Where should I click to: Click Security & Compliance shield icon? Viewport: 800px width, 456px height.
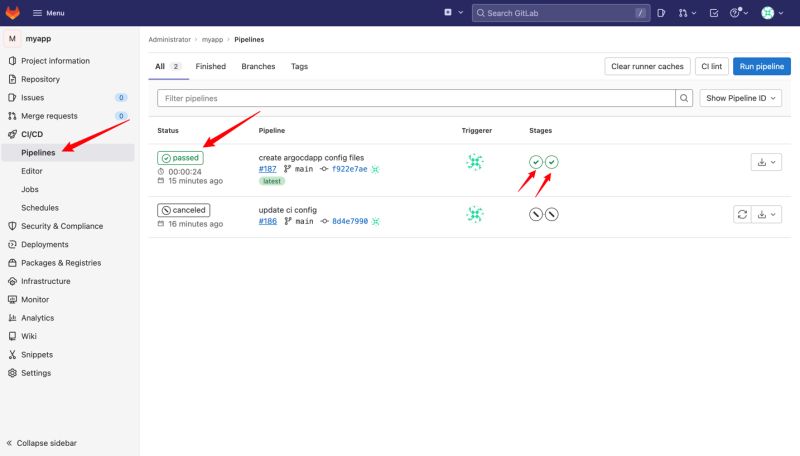(x=12, y=226)
